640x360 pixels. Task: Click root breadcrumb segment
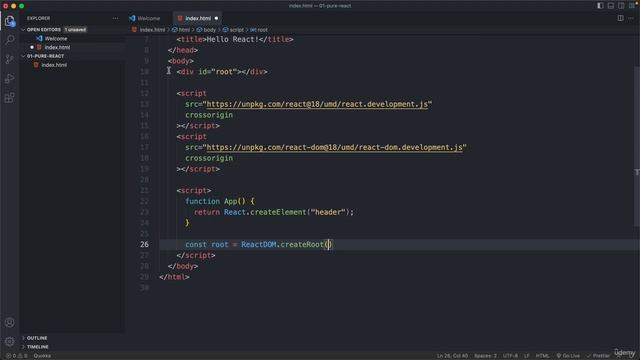tap(262, 30)
